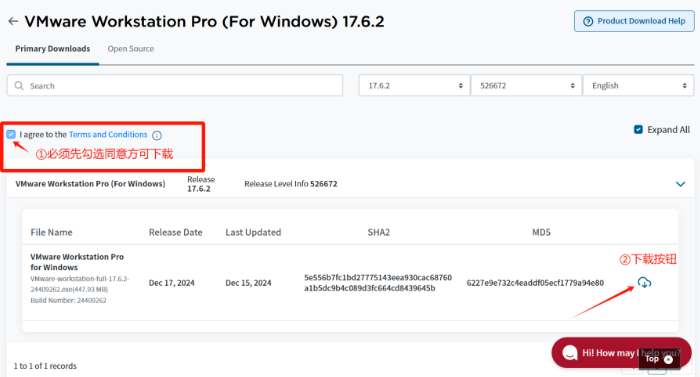The height and width of the screenshot is (377, 700).
Task: Click the info icon beside Terms and Conditions
Action: coord(157,135)
